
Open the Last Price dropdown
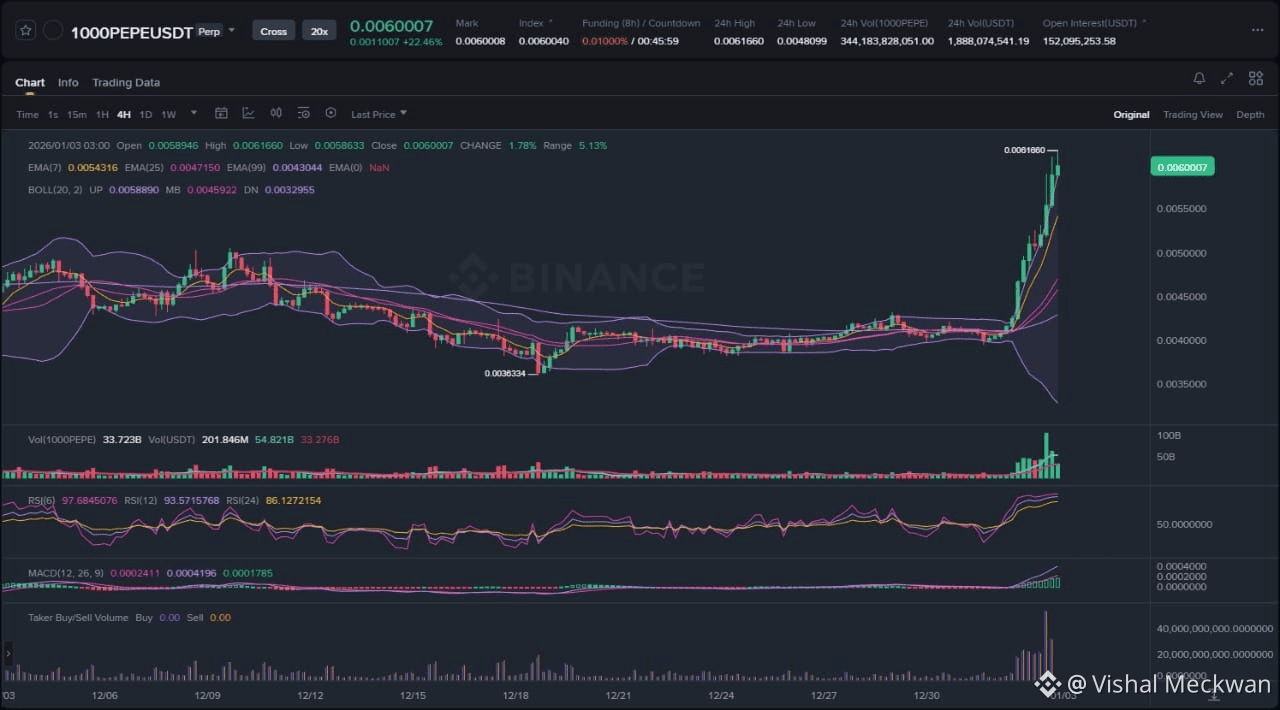point(378,115)
